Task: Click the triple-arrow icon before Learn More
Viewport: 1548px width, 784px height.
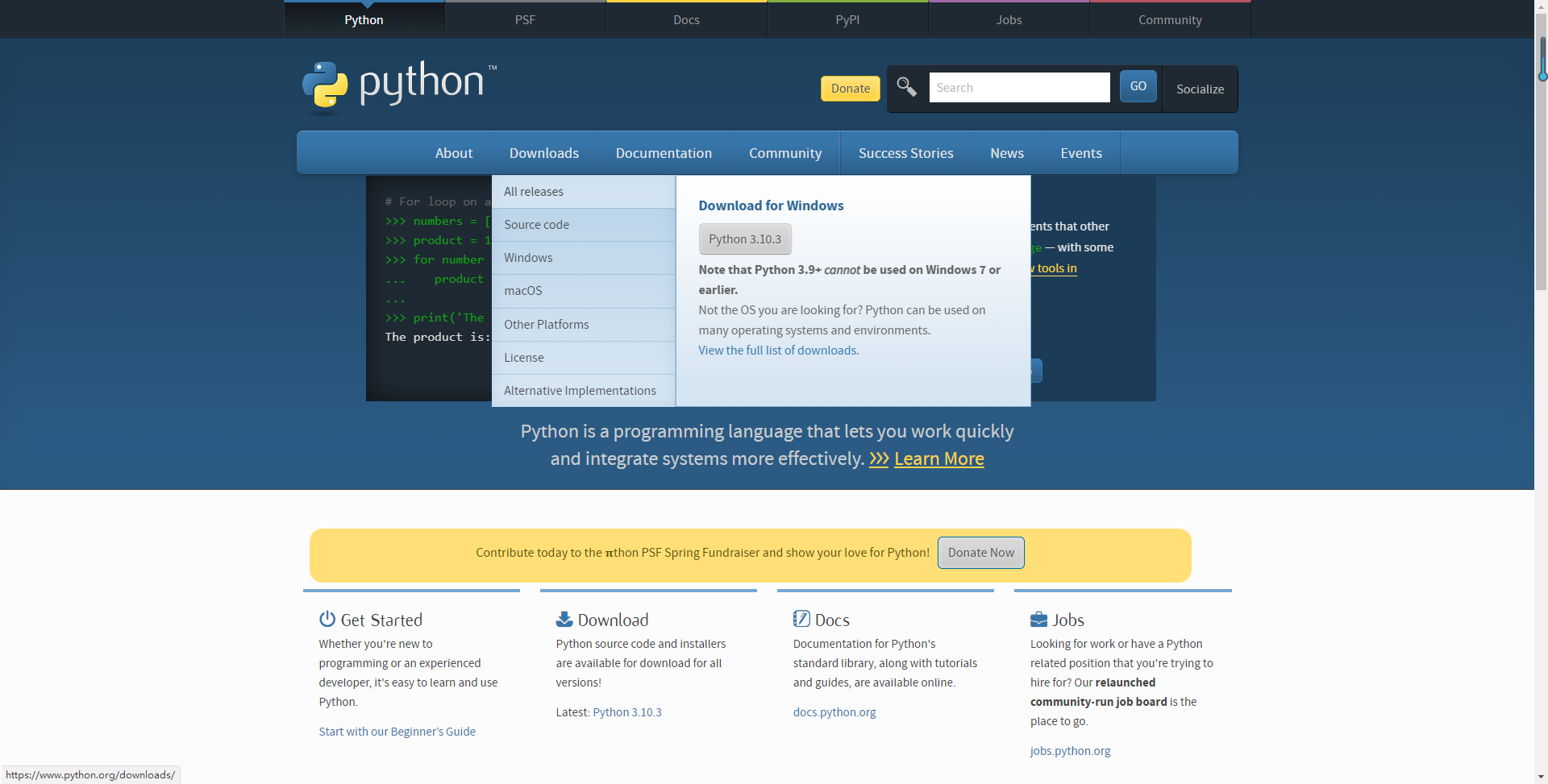Action: tap(879, 458)
